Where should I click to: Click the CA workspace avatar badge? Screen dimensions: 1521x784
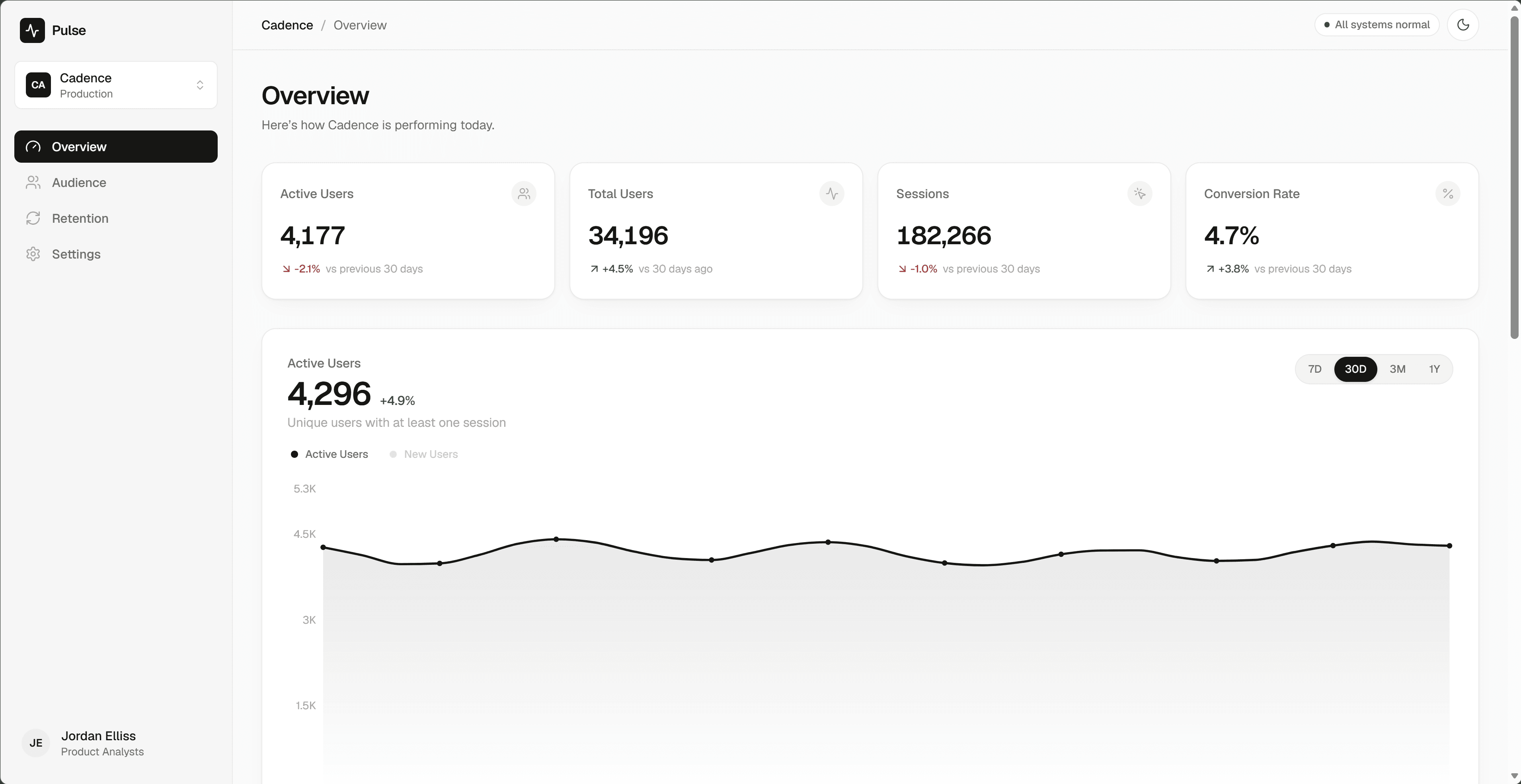click(x=38, y=85)
